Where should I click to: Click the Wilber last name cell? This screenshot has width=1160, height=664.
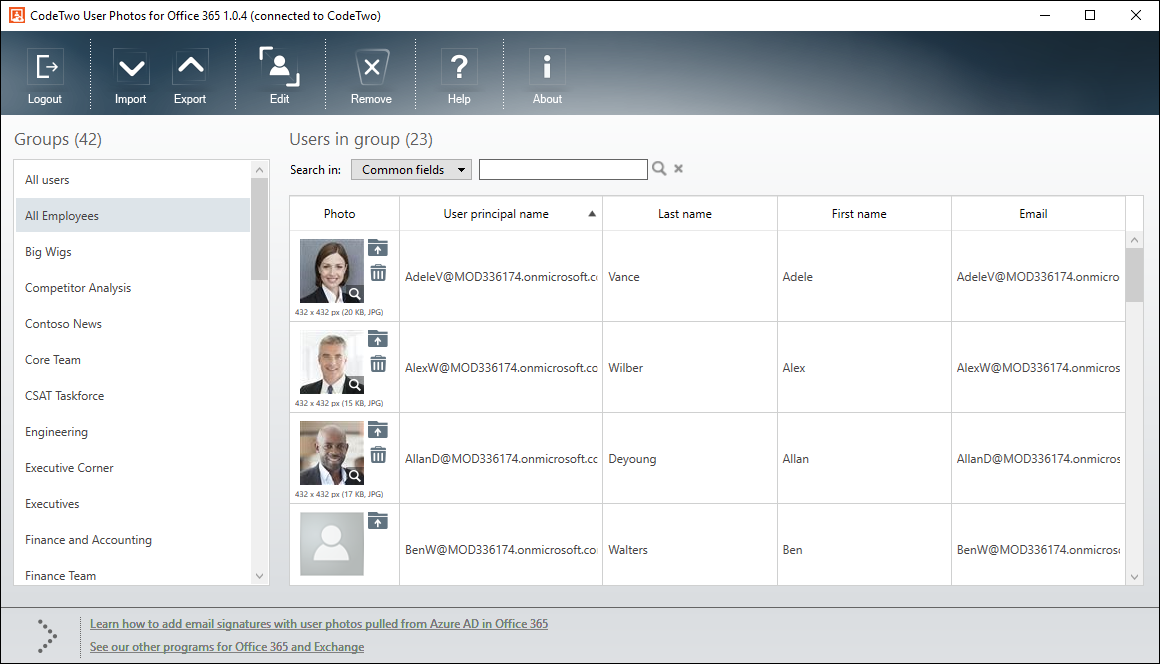tap(689, 367)
